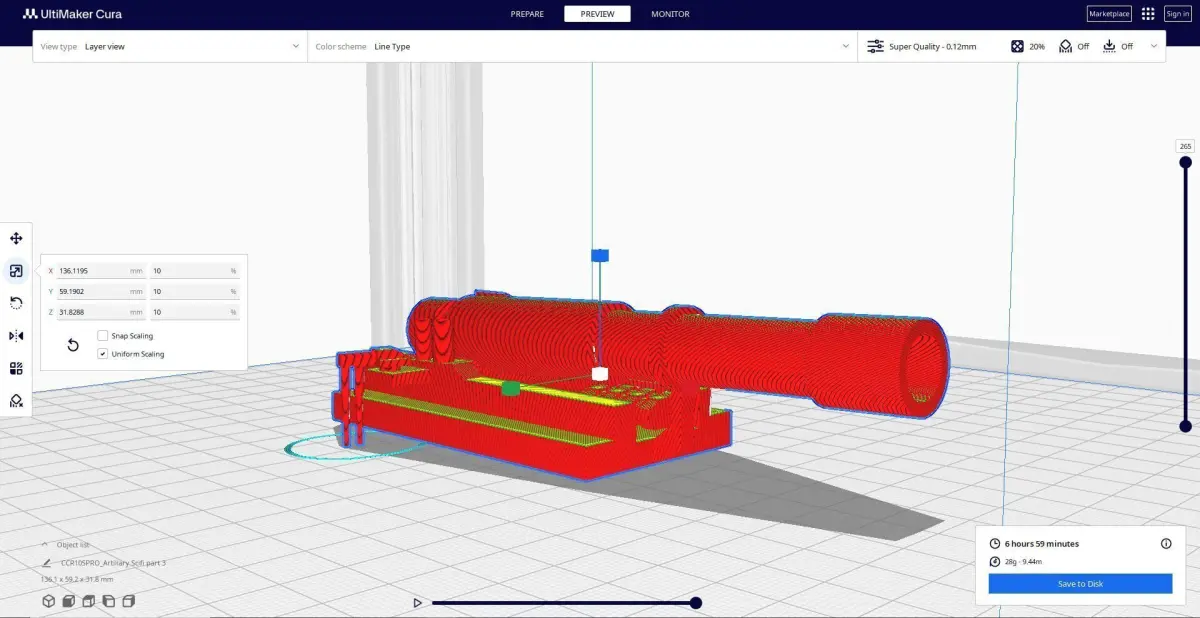The image size is (1200, 618).
Task: Click the support Off icon
Action: pos(1066,46)
